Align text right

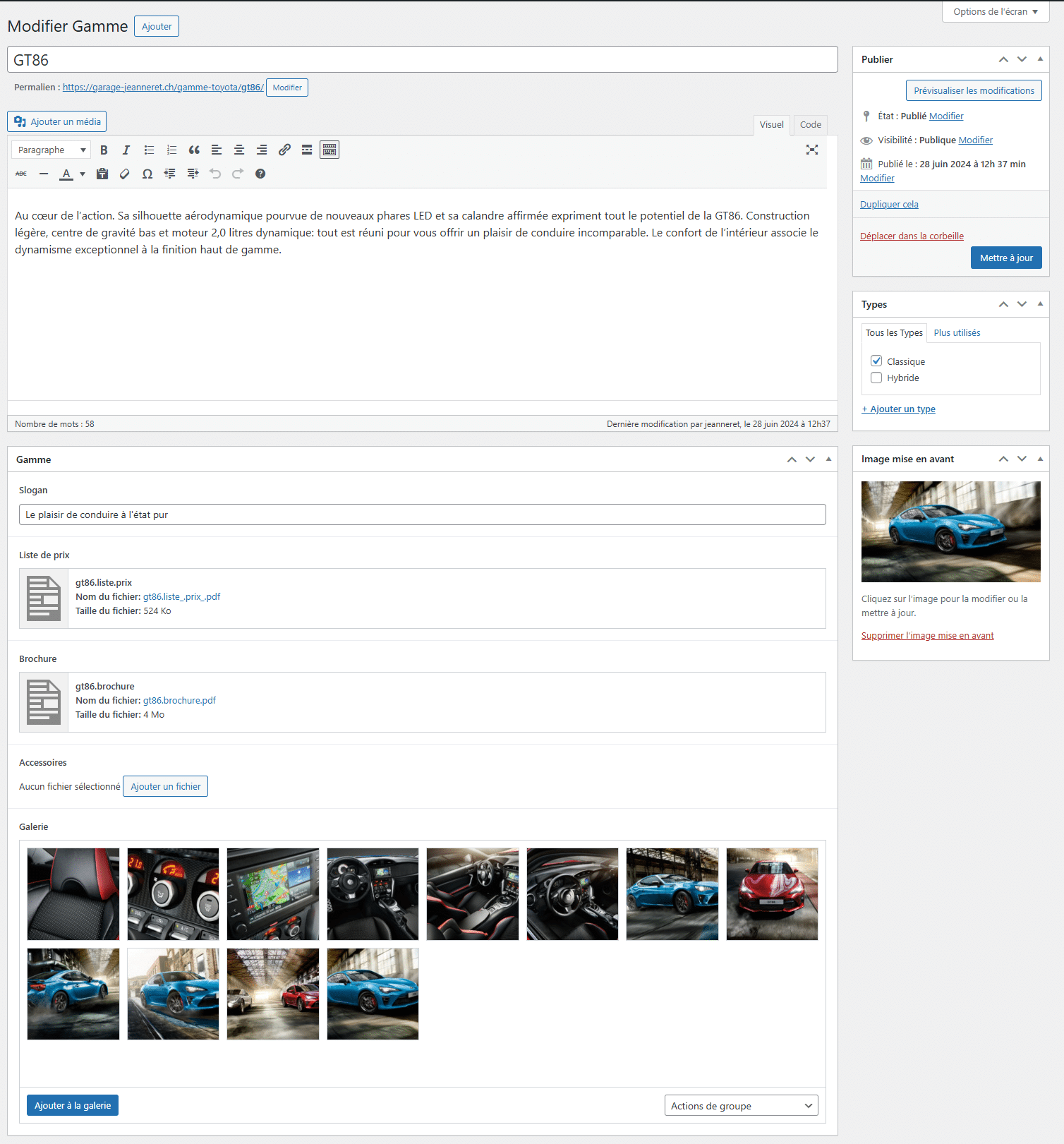pos(262,150)
